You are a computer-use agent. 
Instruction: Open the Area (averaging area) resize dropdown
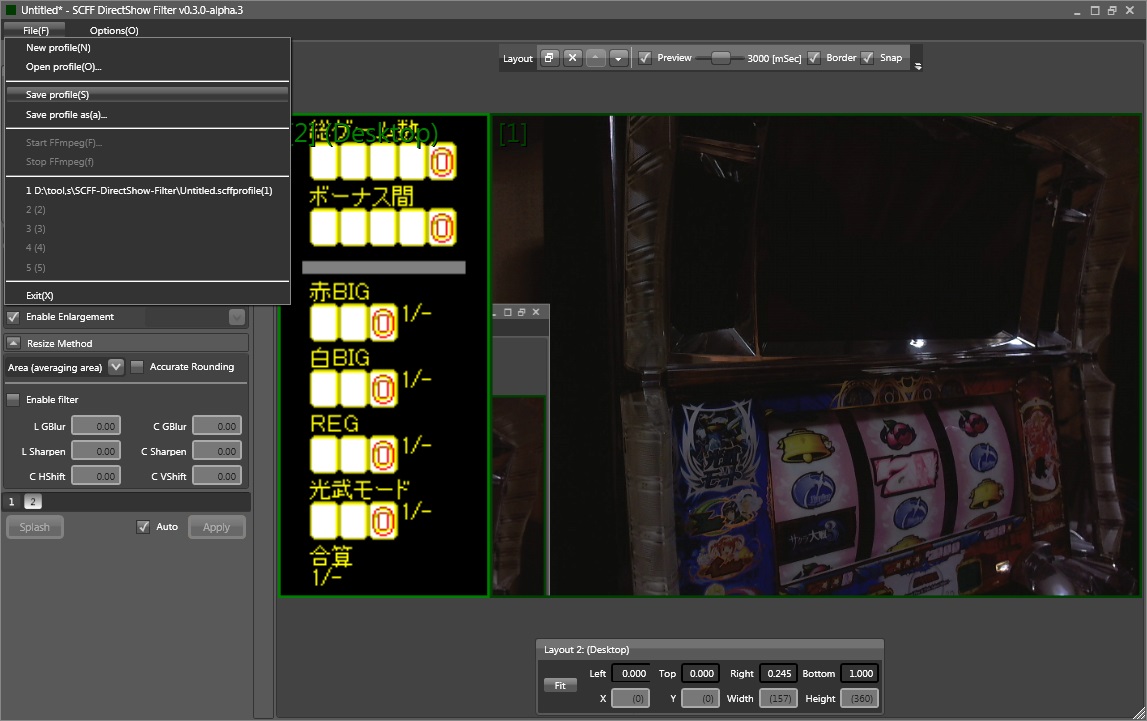click(x=116, y=367)
